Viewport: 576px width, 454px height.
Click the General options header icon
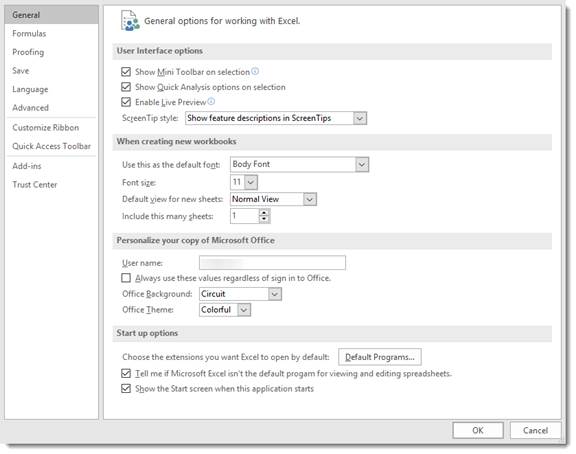coord(130,21)
